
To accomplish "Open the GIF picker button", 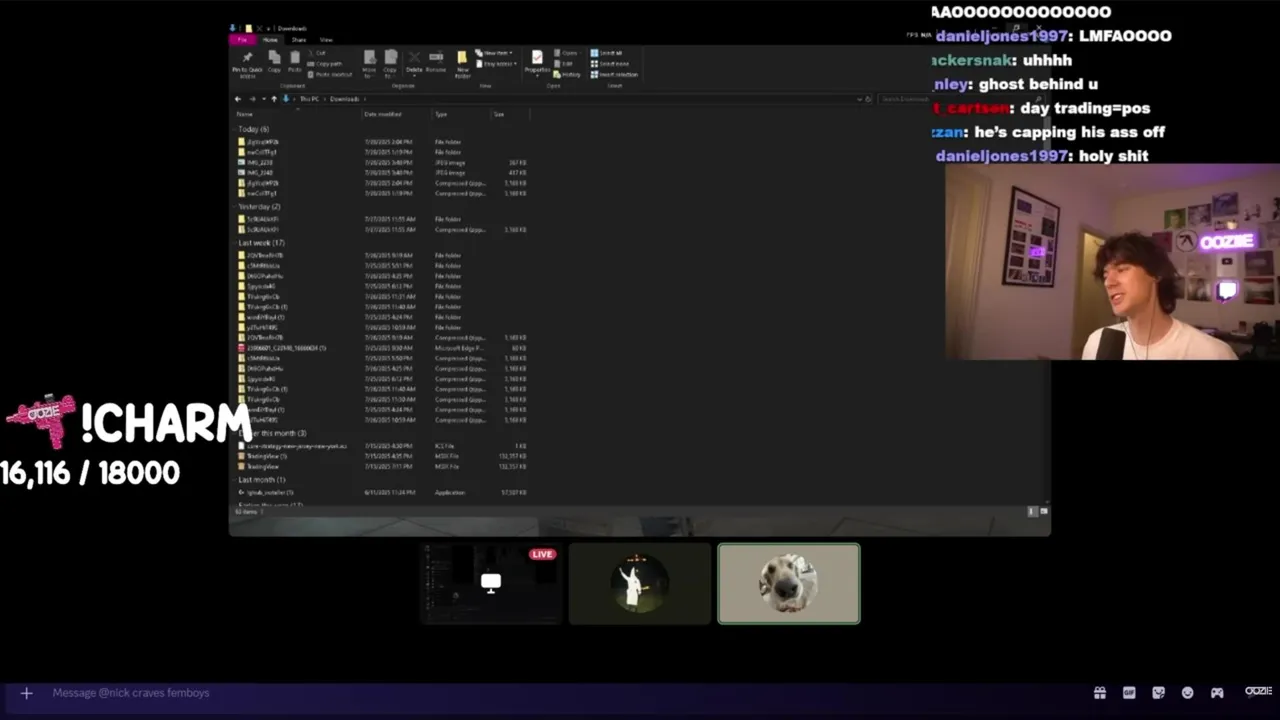I will [x=1129, y=692].
